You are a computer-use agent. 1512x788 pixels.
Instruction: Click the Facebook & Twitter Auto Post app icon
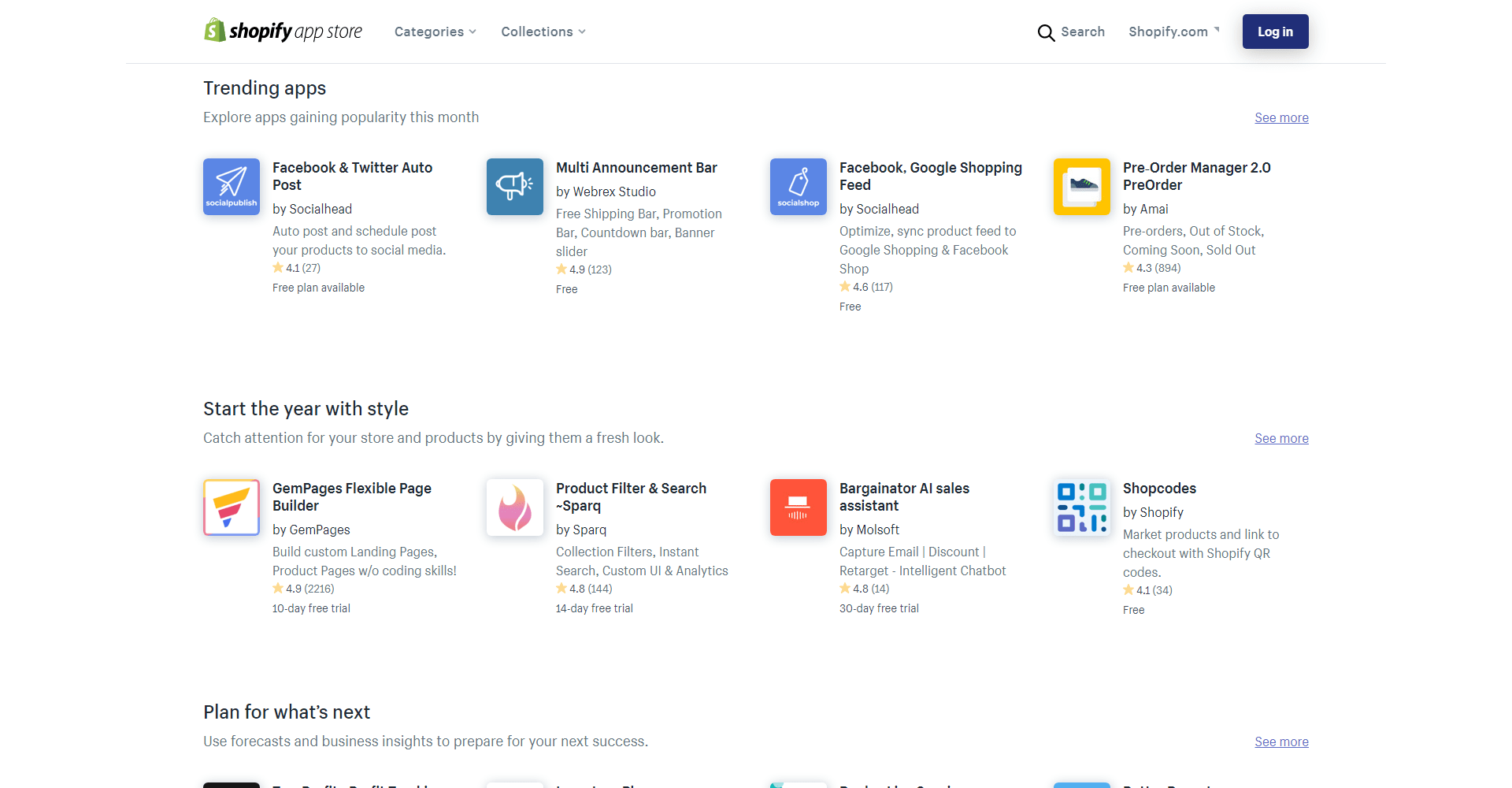pos(232,187)
